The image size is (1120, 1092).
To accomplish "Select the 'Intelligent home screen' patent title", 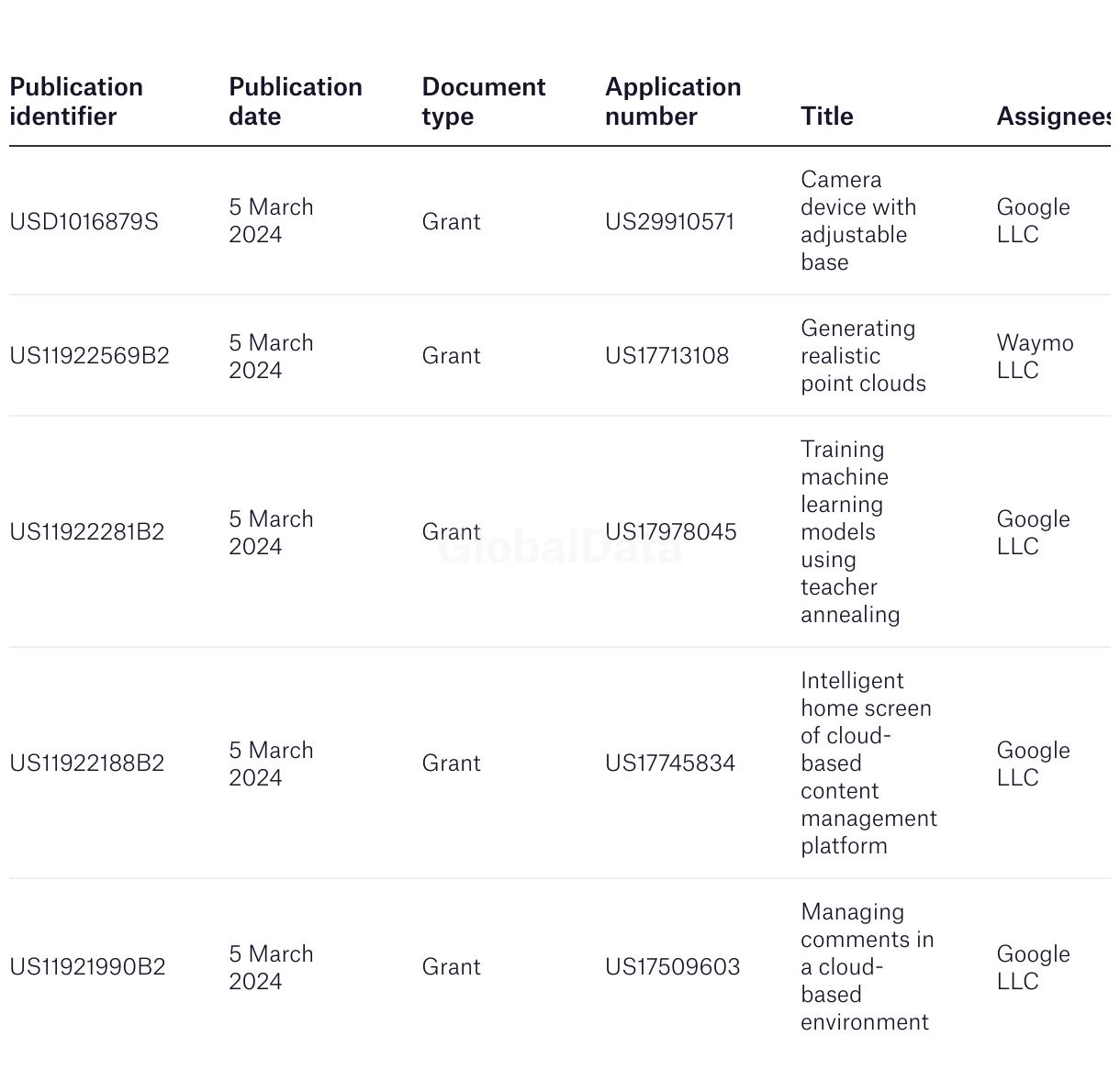I will (868, 763).
